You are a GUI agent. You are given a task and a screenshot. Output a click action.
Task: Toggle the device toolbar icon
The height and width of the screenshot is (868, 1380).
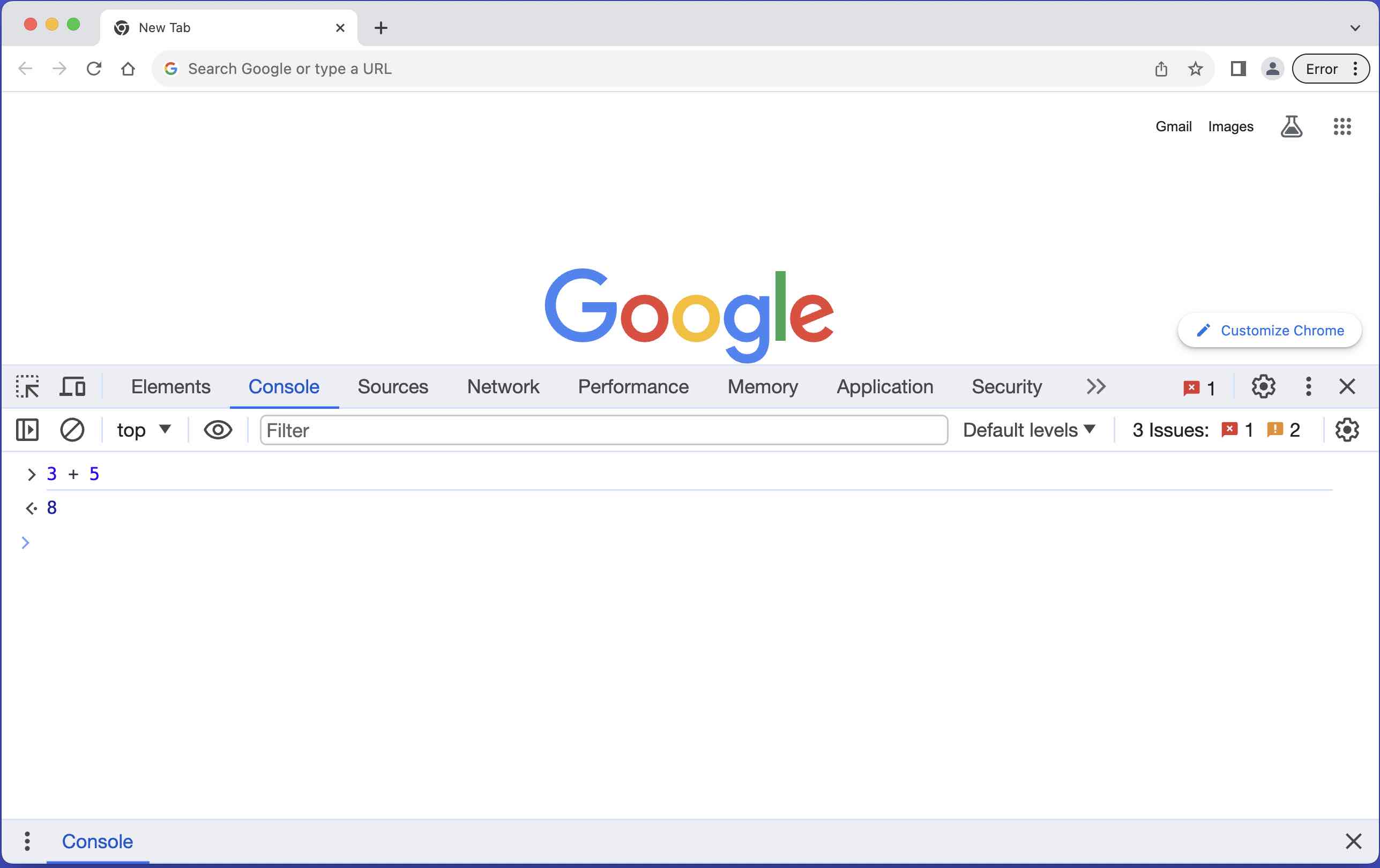tap(72, 387)
